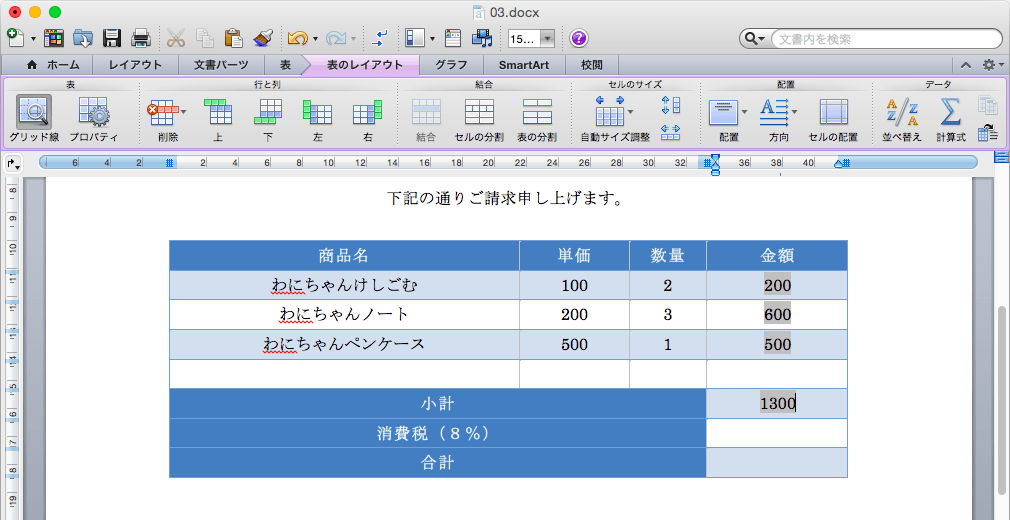Click the sort (並べ替え) icon

(902, 112)
